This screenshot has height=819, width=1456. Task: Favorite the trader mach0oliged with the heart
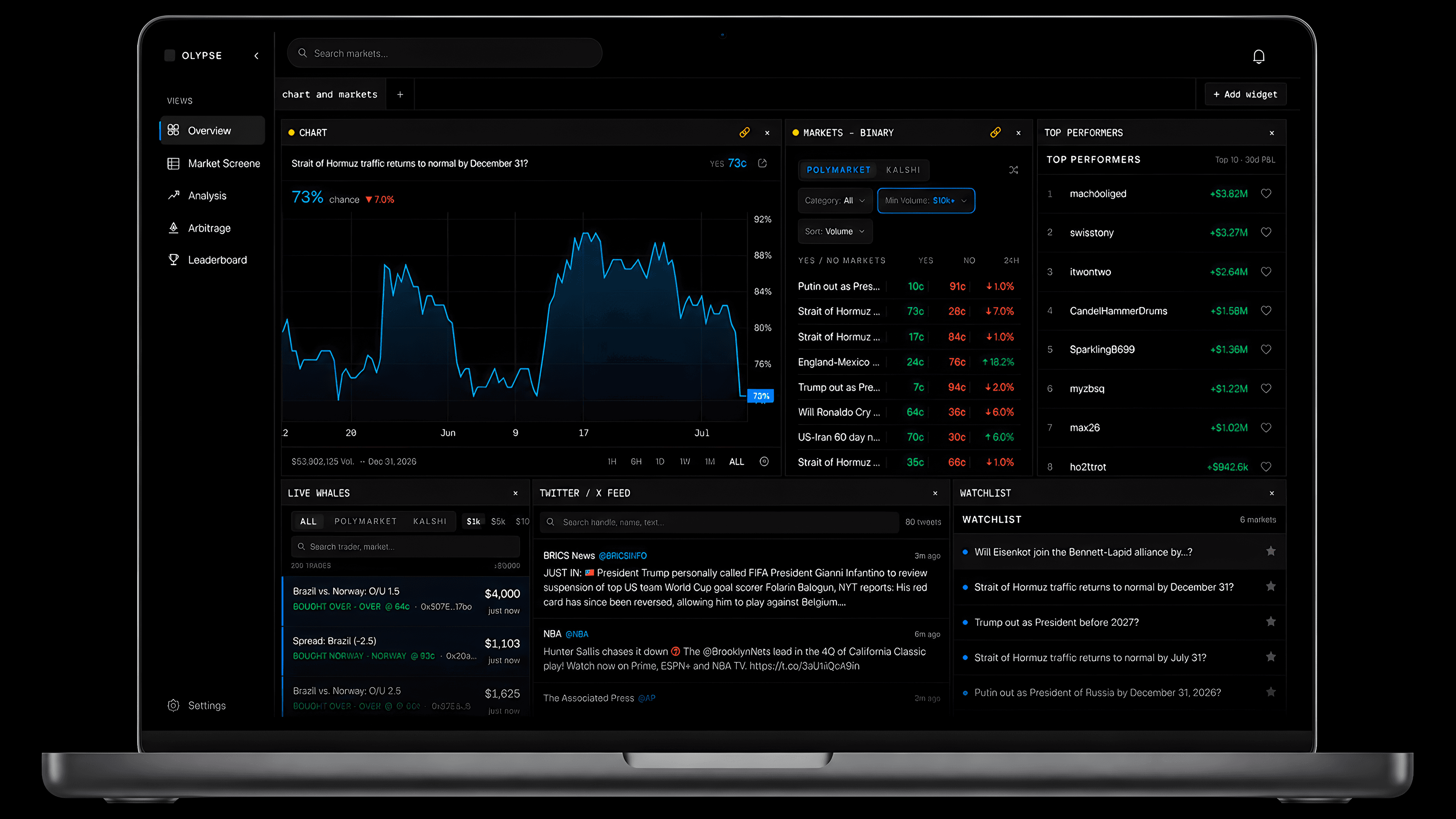tap(1266, 194)
